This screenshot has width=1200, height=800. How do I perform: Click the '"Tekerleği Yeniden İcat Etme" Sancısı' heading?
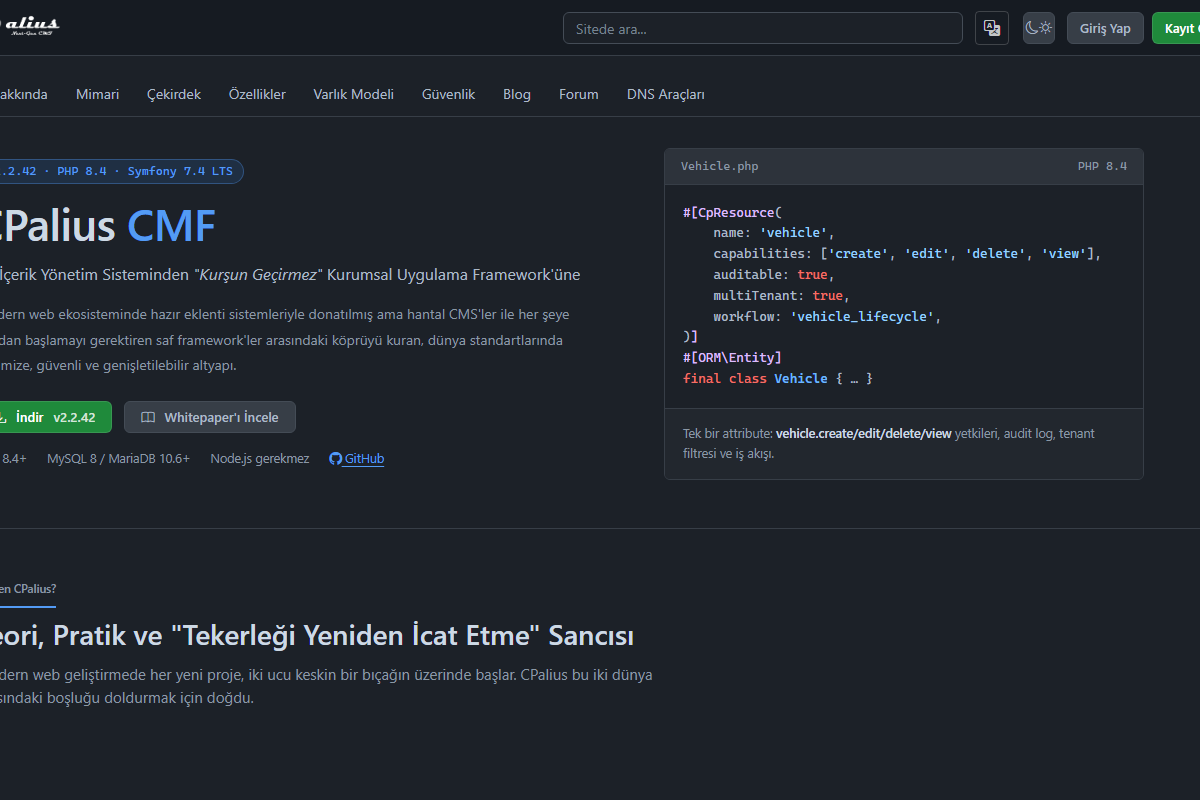[x=402, y=635]
